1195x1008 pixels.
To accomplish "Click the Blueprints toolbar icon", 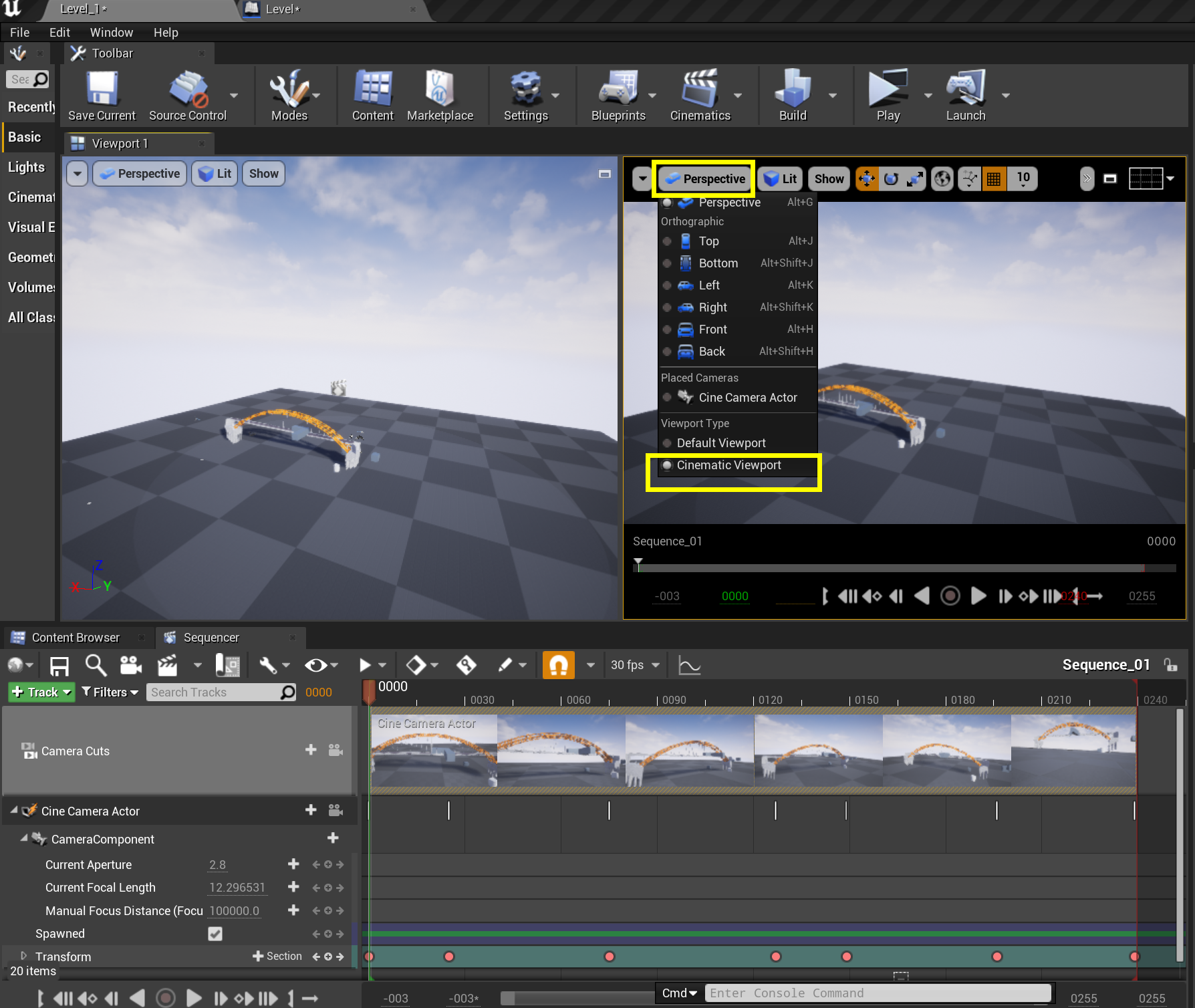I will [x=618, y=96].
